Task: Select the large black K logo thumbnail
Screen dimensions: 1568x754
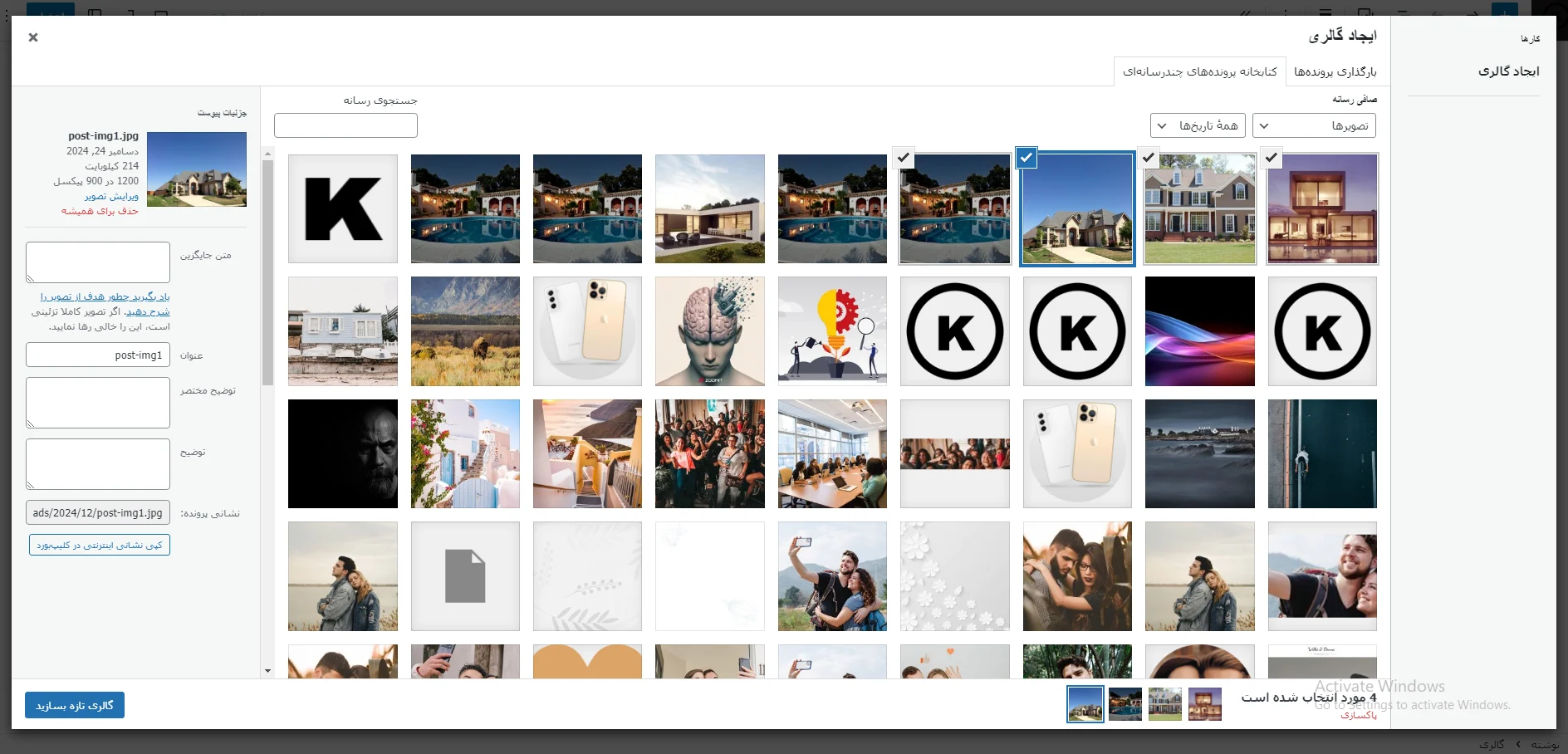Action: pyautogui.click(x=343, y=208)
